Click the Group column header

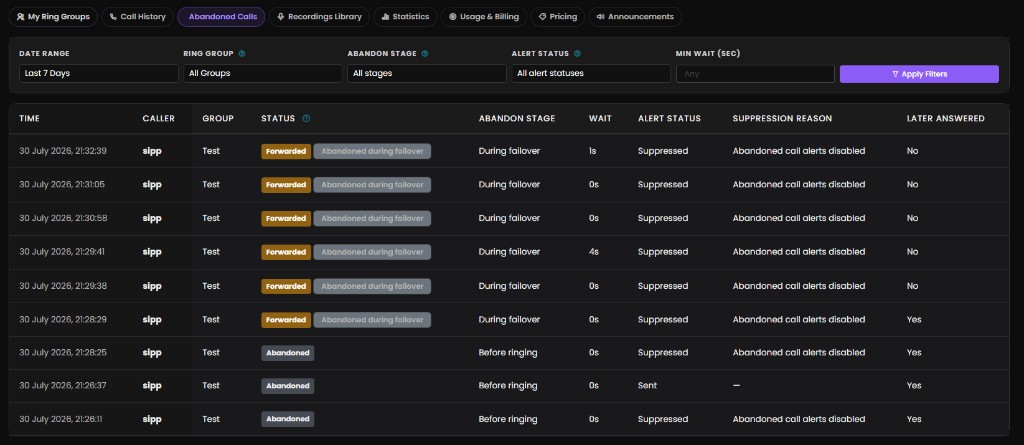[217, 118]
